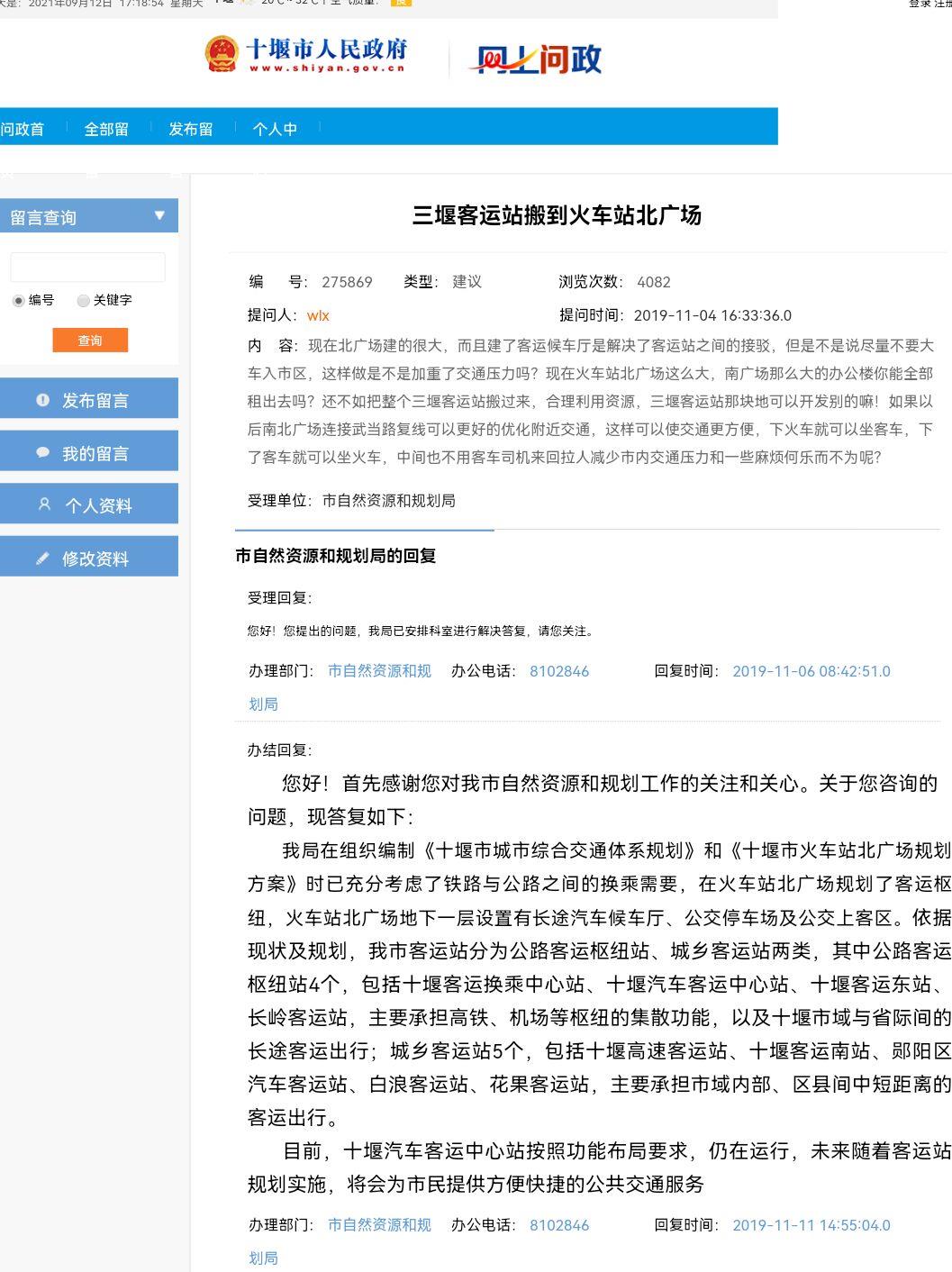Click the 登录 link at top right
The width and height of the screenshot is (952, 1272).
[919, 5]
